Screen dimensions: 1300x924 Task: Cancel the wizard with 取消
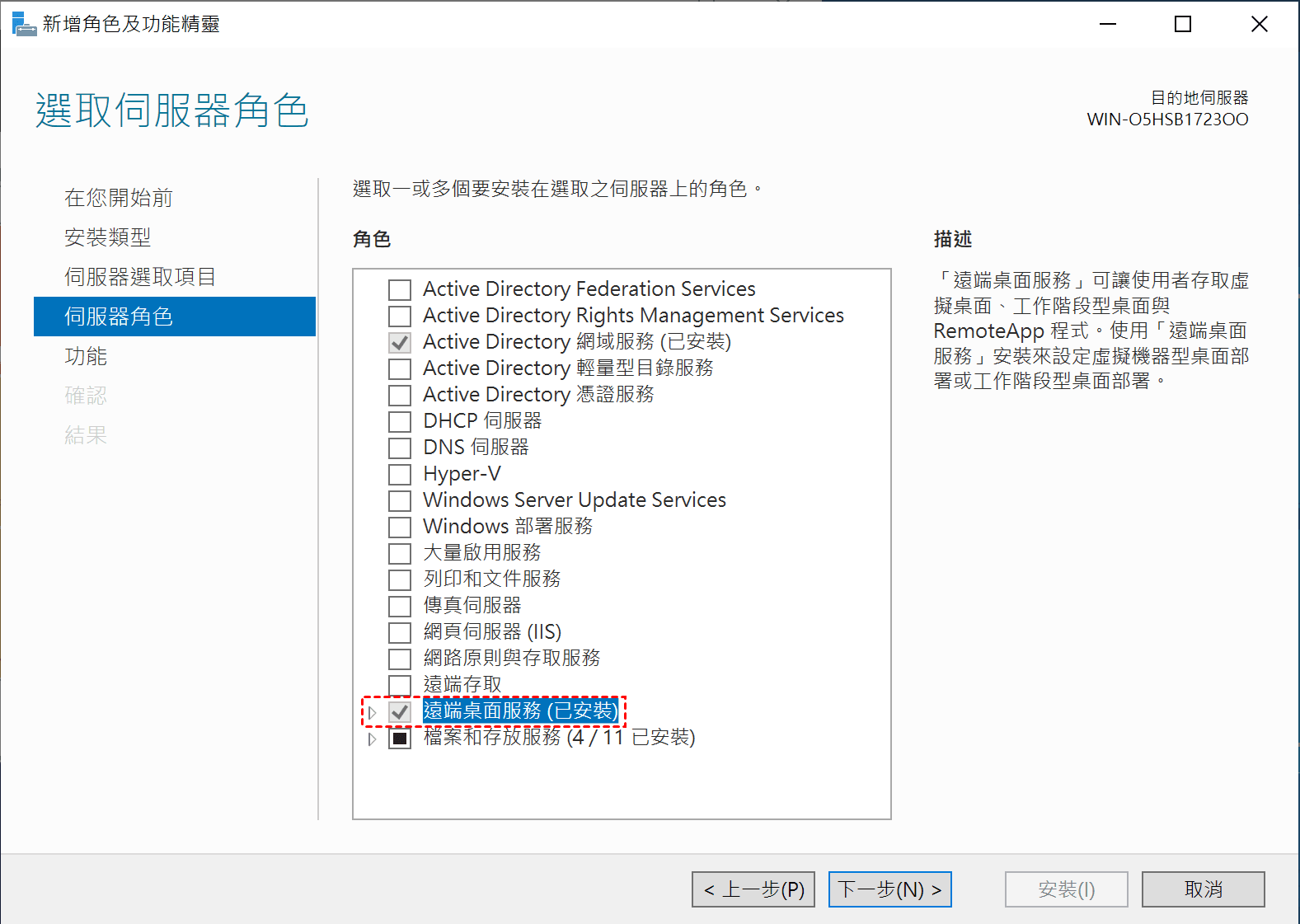1204,889
